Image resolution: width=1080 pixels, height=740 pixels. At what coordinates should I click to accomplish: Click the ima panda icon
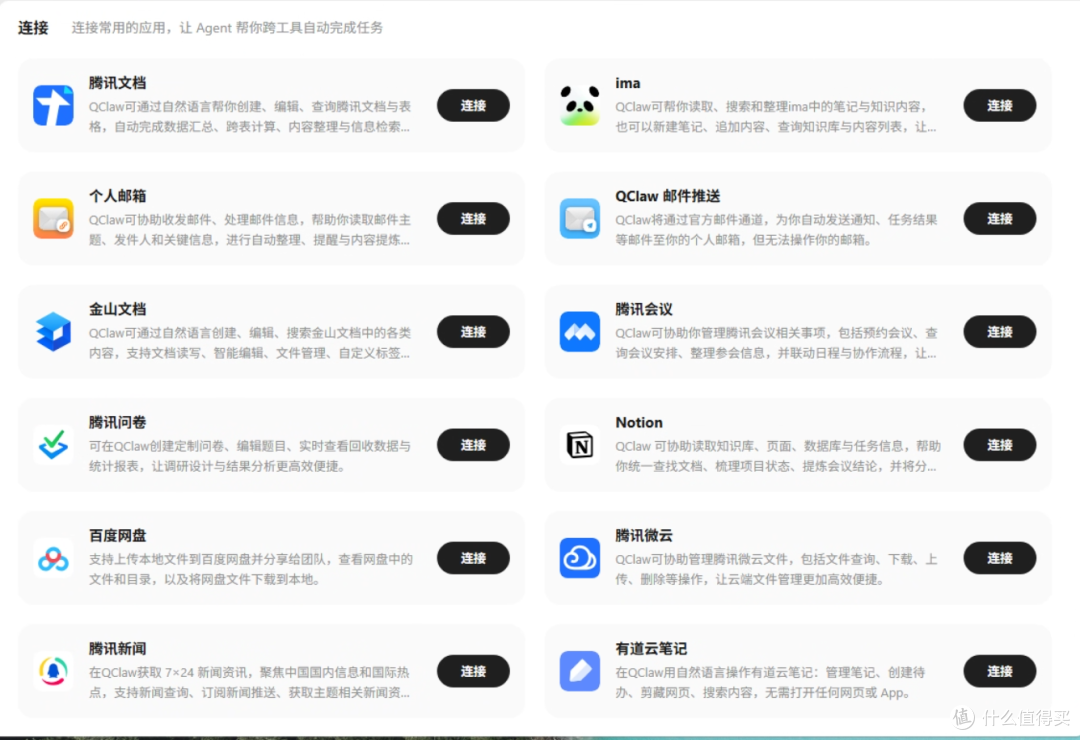coord(579,105)
